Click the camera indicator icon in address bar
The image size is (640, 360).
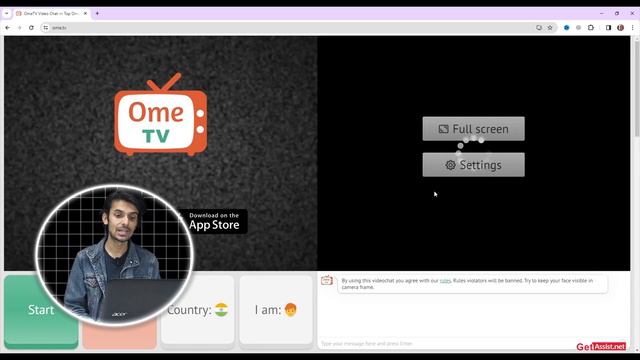(539, 28)
